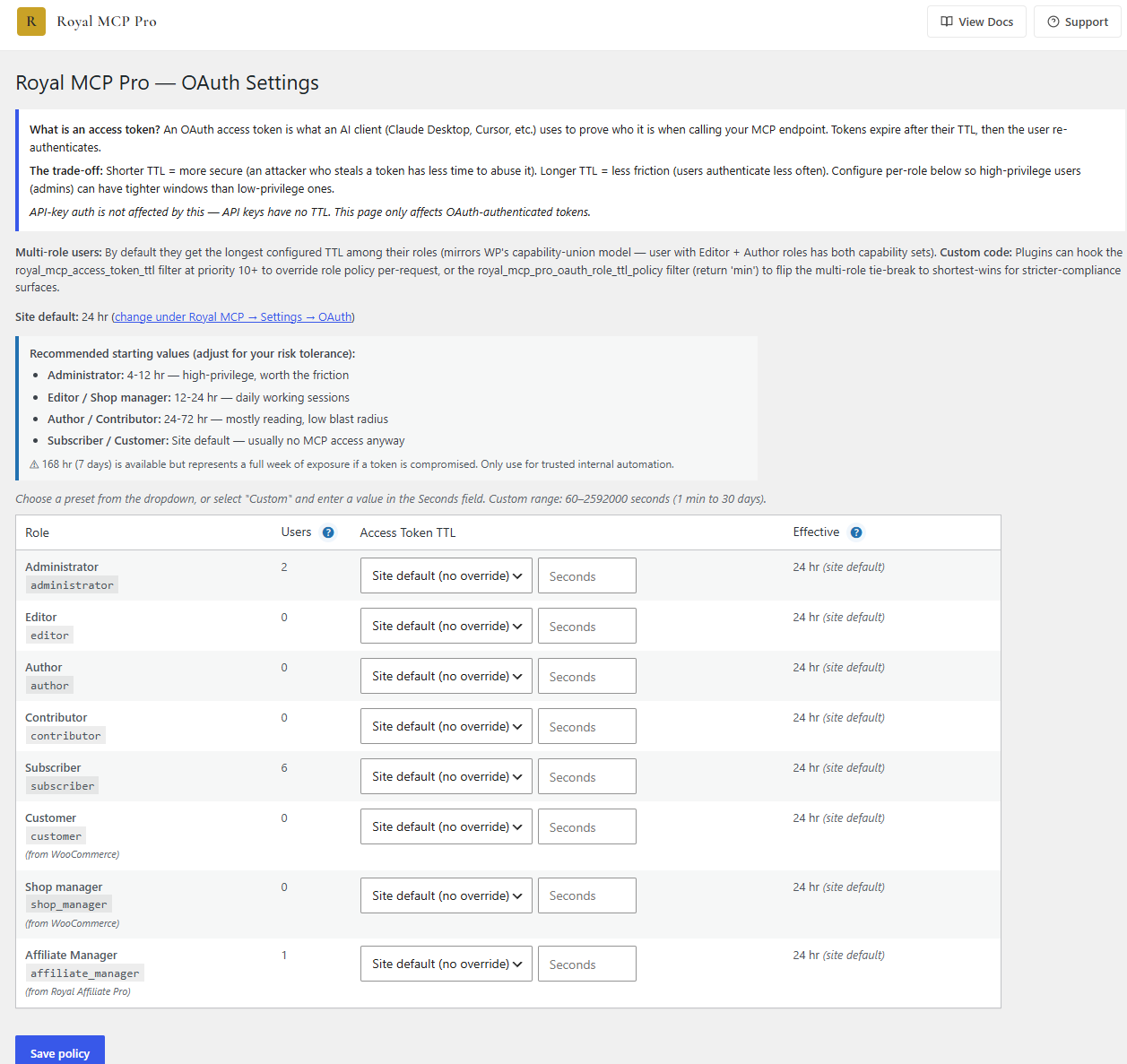Click the 'shop_manager' role slug
Screen dimensions: 1127x1064
(x=68, y=904)
